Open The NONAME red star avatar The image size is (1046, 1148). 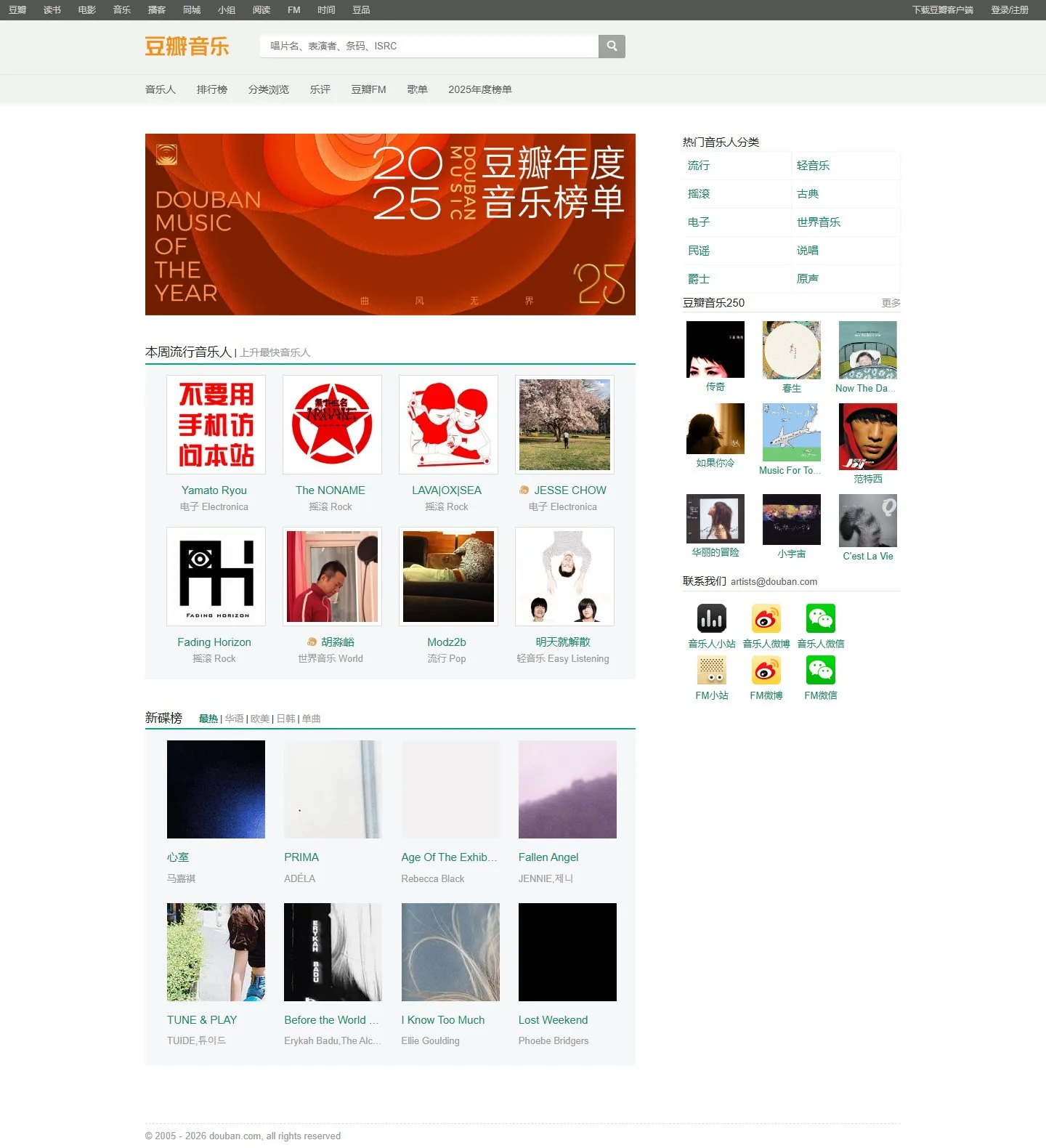click(x=332, y=424)
